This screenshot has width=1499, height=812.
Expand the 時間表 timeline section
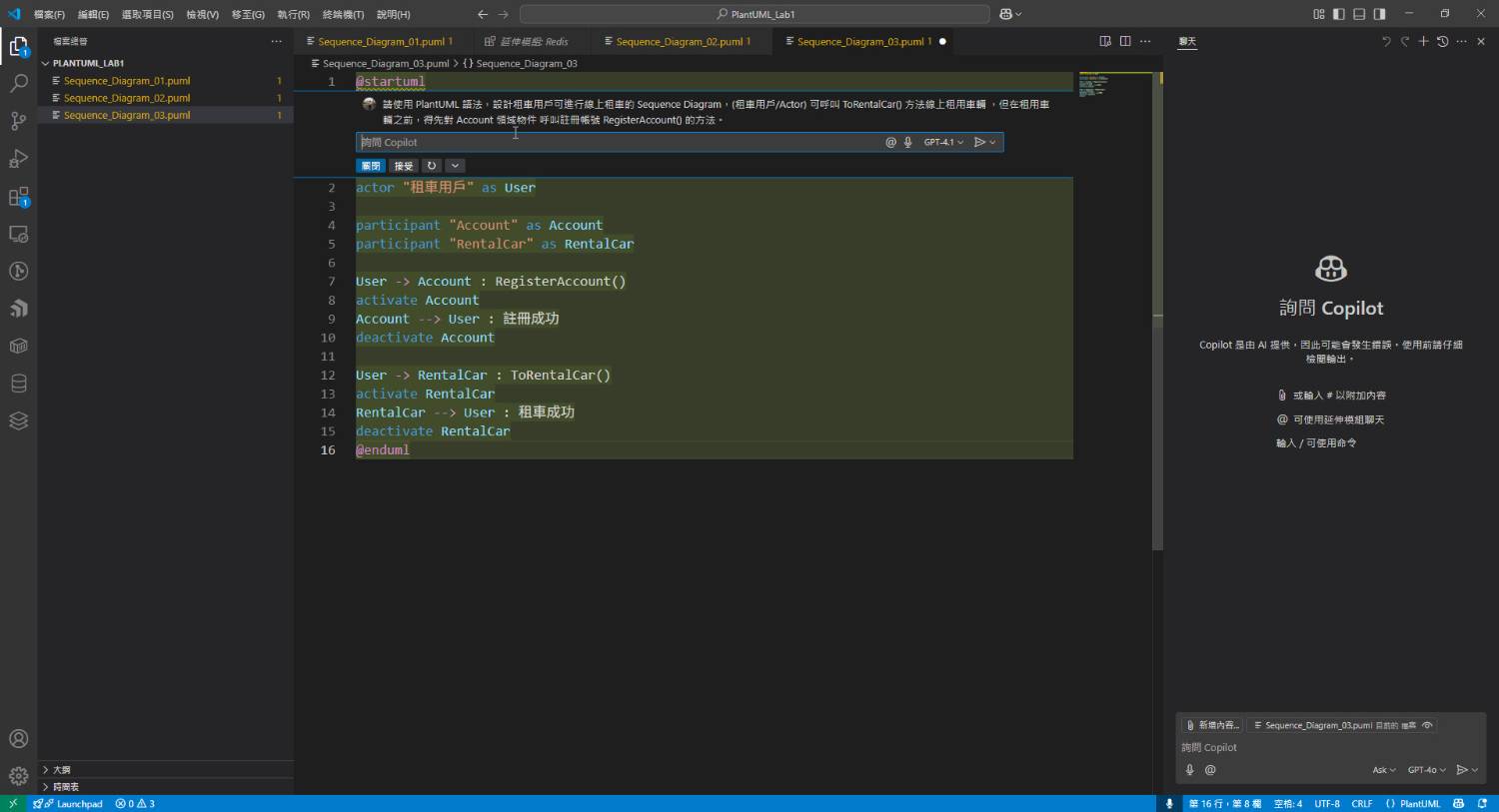(x=165, y=787)
